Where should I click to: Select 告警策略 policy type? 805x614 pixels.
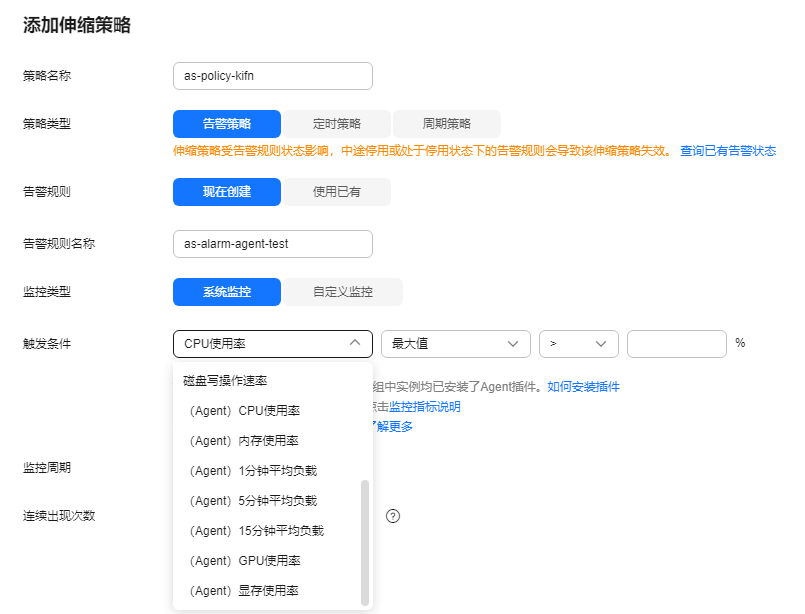(227, 124)
